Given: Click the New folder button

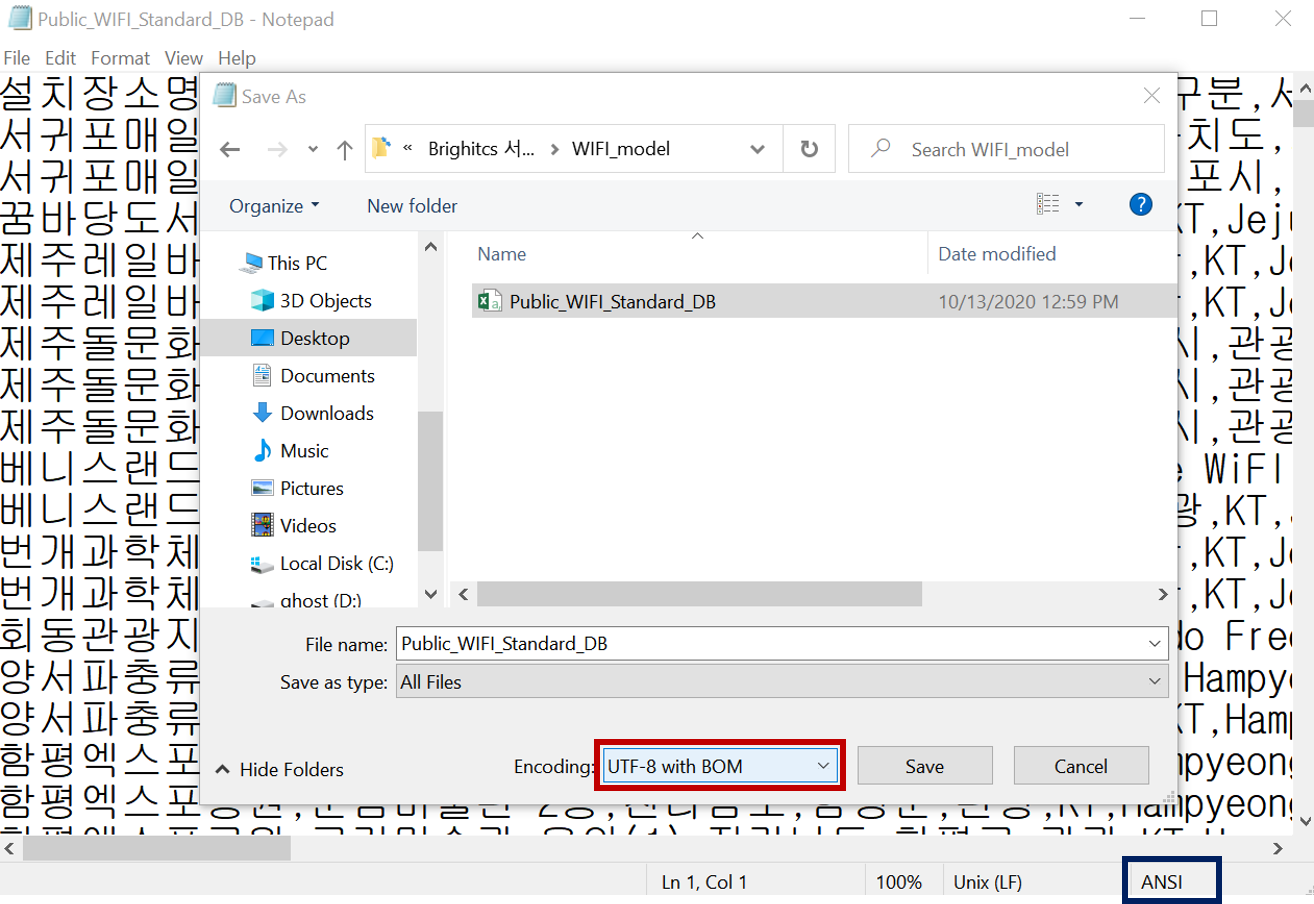Looking at the screenshot, I should point(412,206).
